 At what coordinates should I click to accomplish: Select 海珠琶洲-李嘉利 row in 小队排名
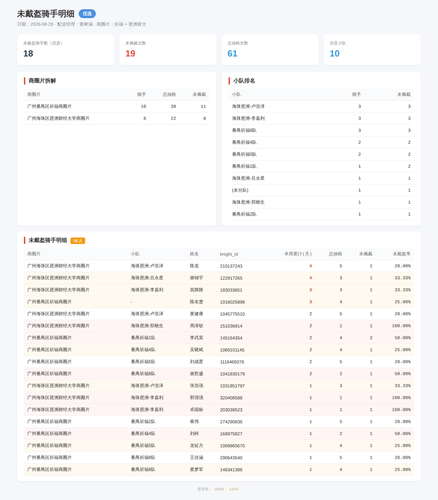[x=321, y=118]
